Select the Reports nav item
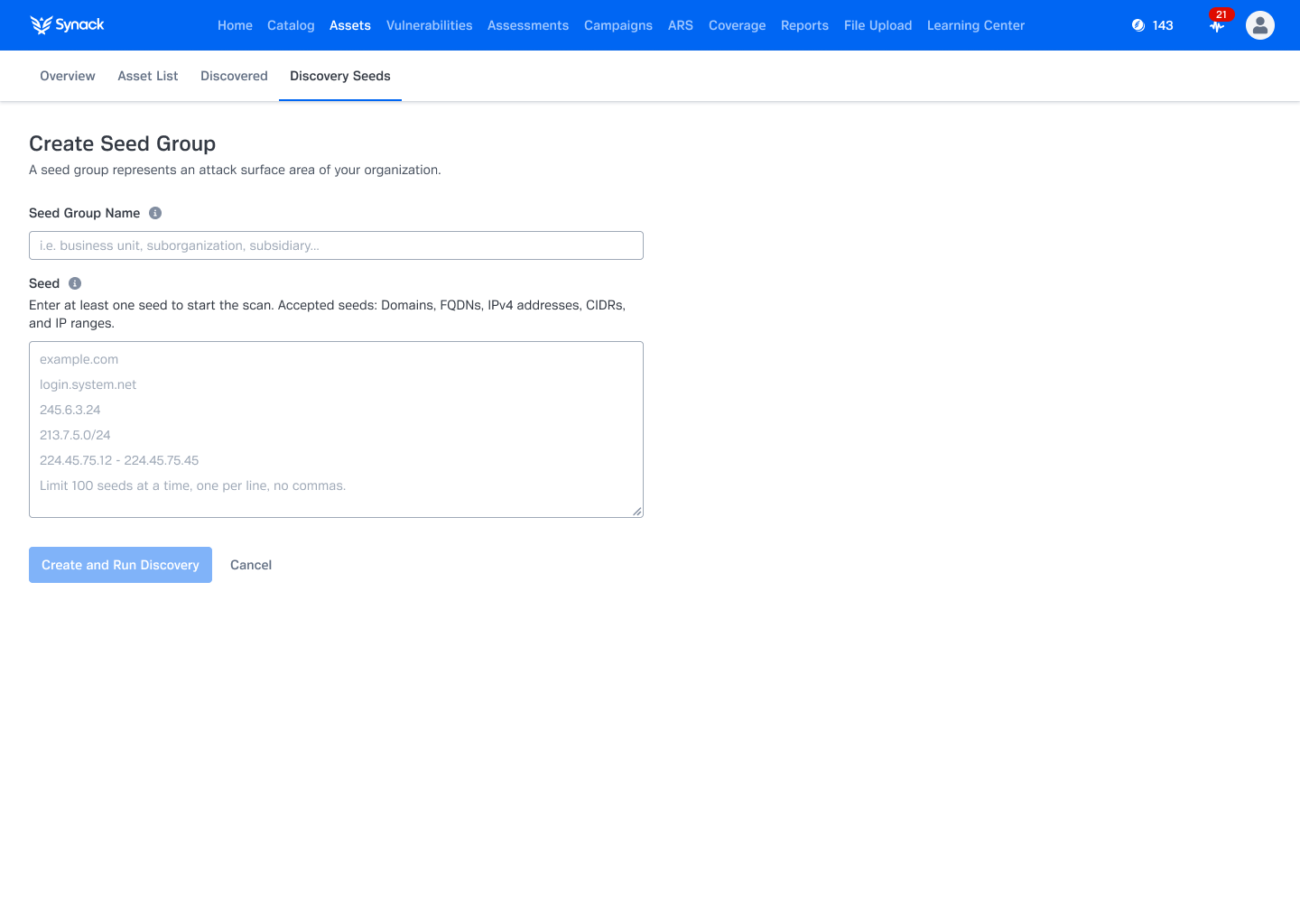Viewport: 1300px width, 924px height. [x=804, y=25]
